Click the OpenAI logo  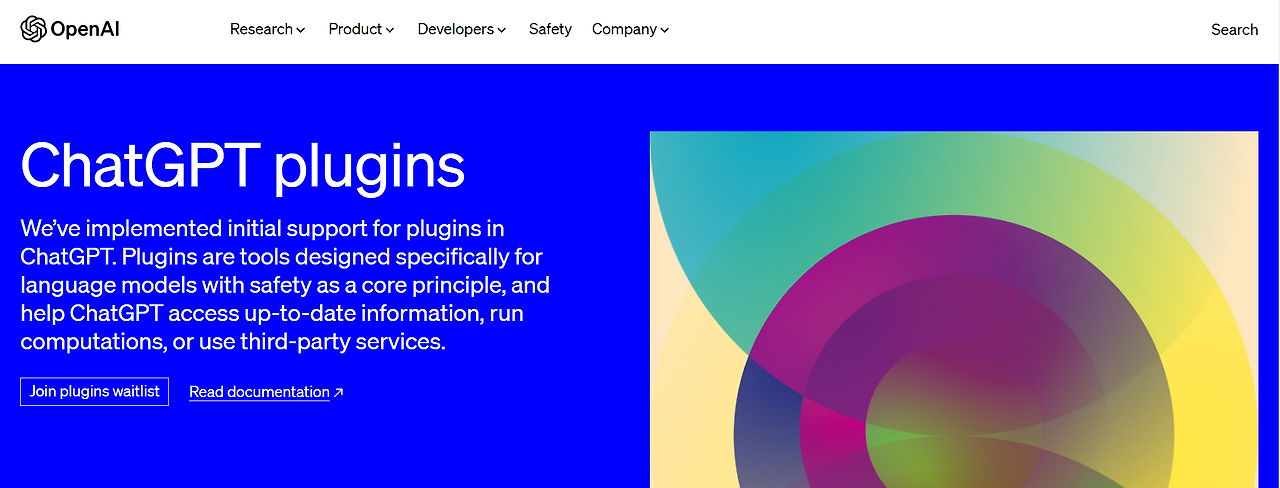[70, 29]
